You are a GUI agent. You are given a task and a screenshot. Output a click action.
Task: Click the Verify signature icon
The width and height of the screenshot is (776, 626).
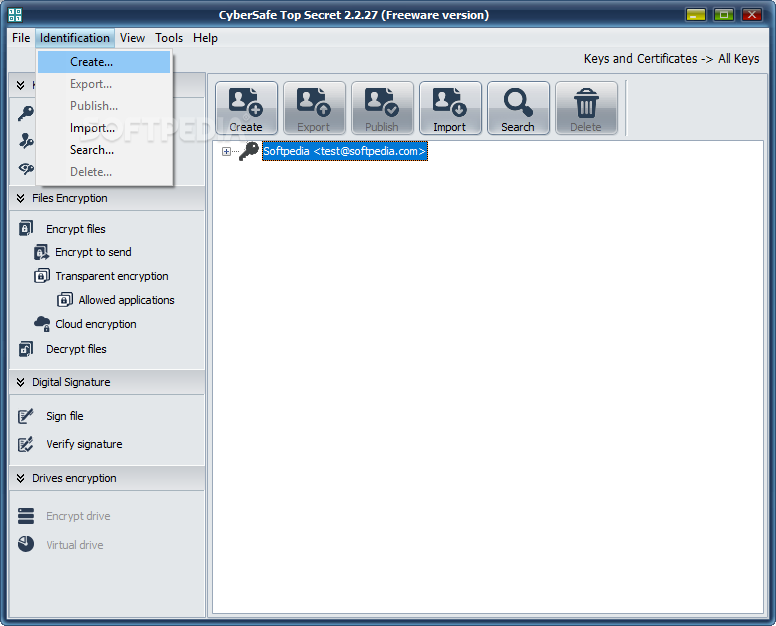point(26,444)
